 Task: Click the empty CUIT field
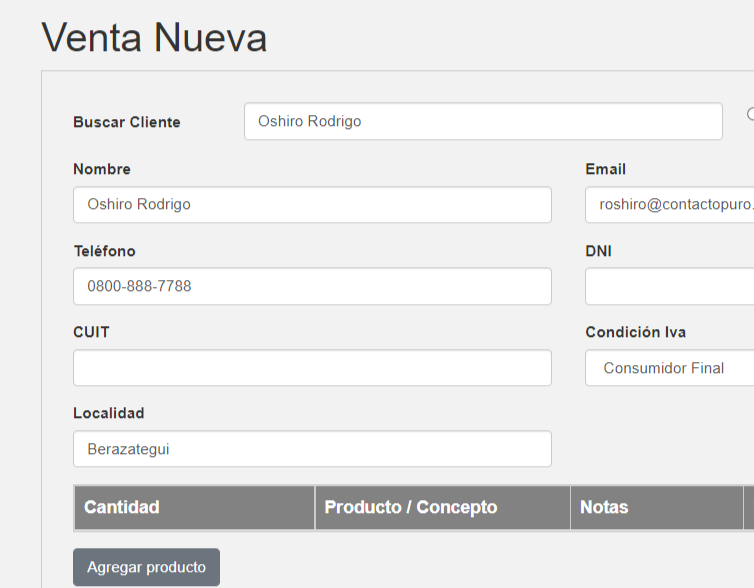tap(312, 367)
